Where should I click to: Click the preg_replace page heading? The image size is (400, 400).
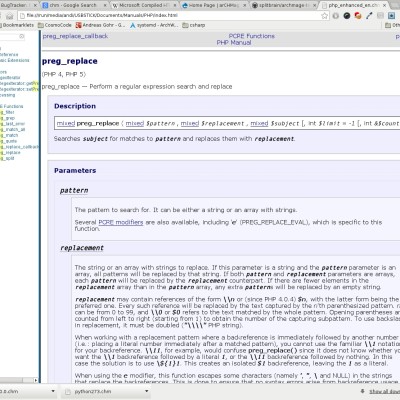70,61
